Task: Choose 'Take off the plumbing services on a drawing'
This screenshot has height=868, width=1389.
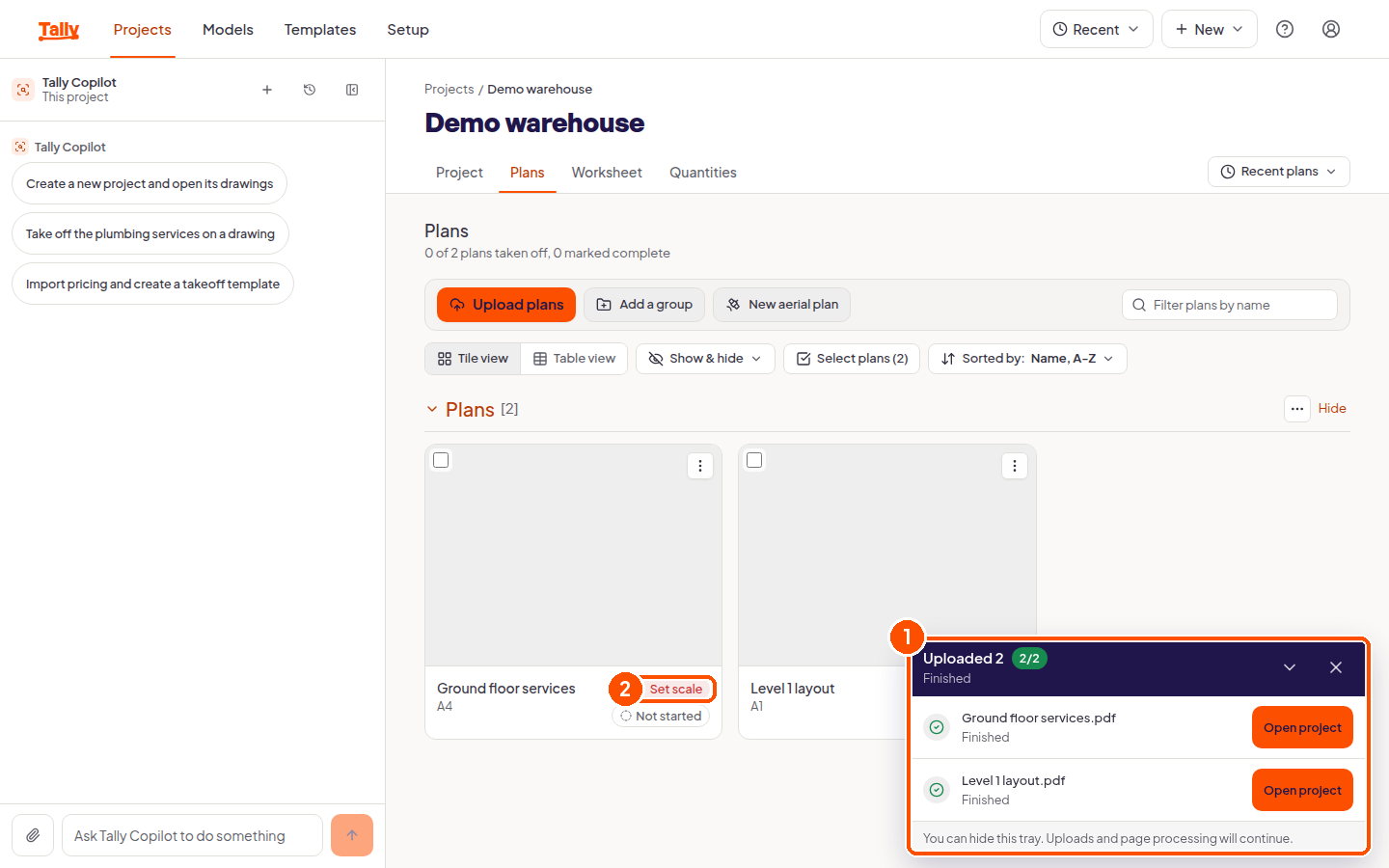Action: 150,233
